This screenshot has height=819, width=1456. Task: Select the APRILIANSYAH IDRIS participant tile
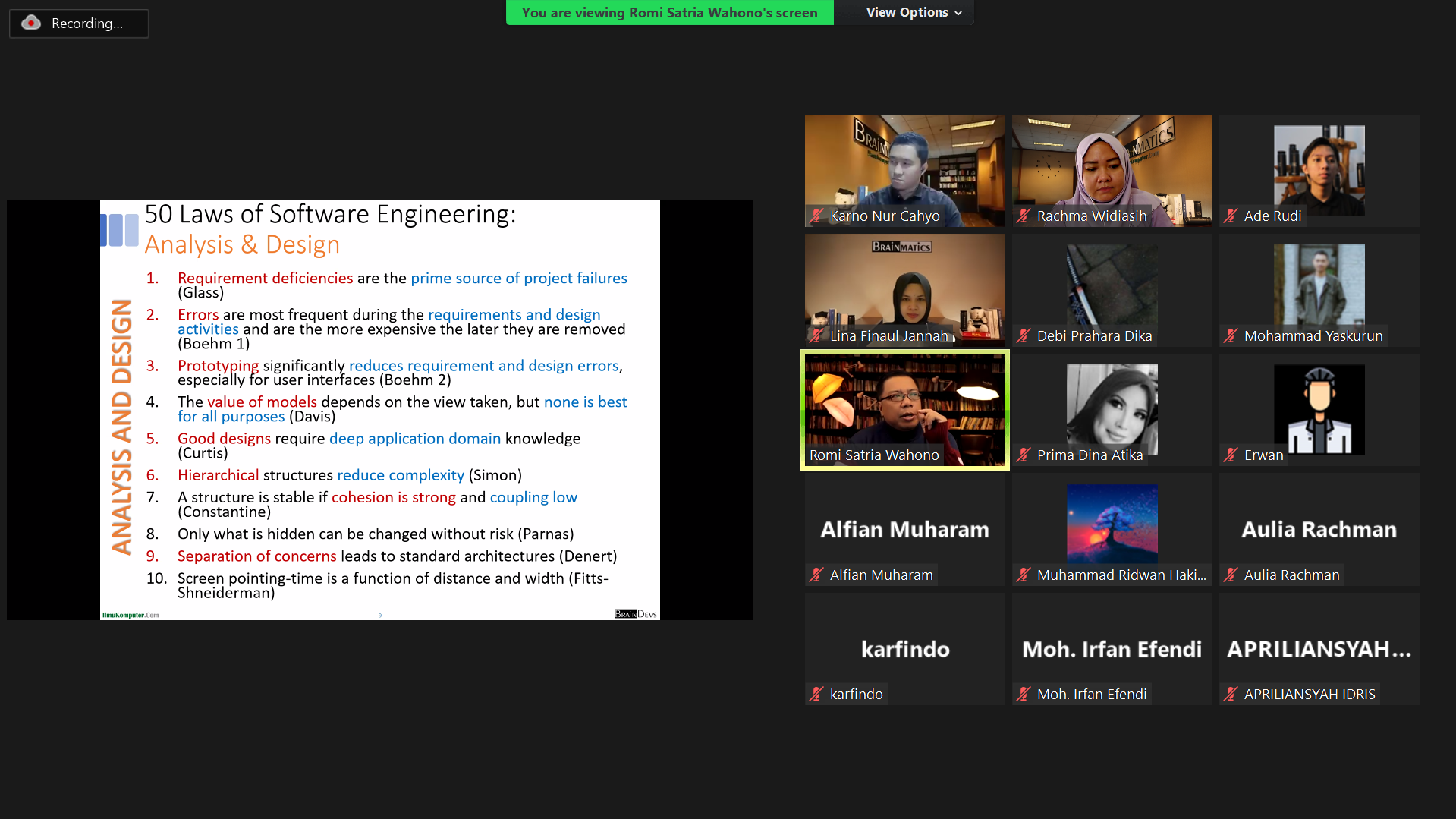click(x=1319, y=648)
